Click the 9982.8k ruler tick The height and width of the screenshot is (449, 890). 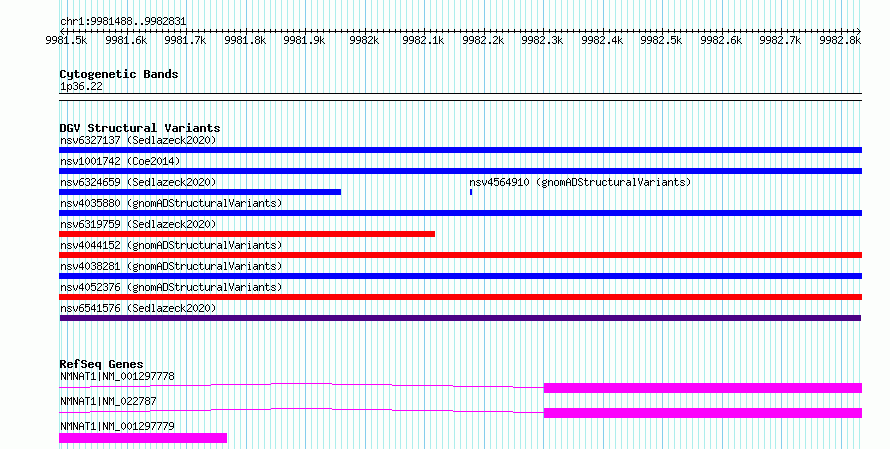(840, 40)
